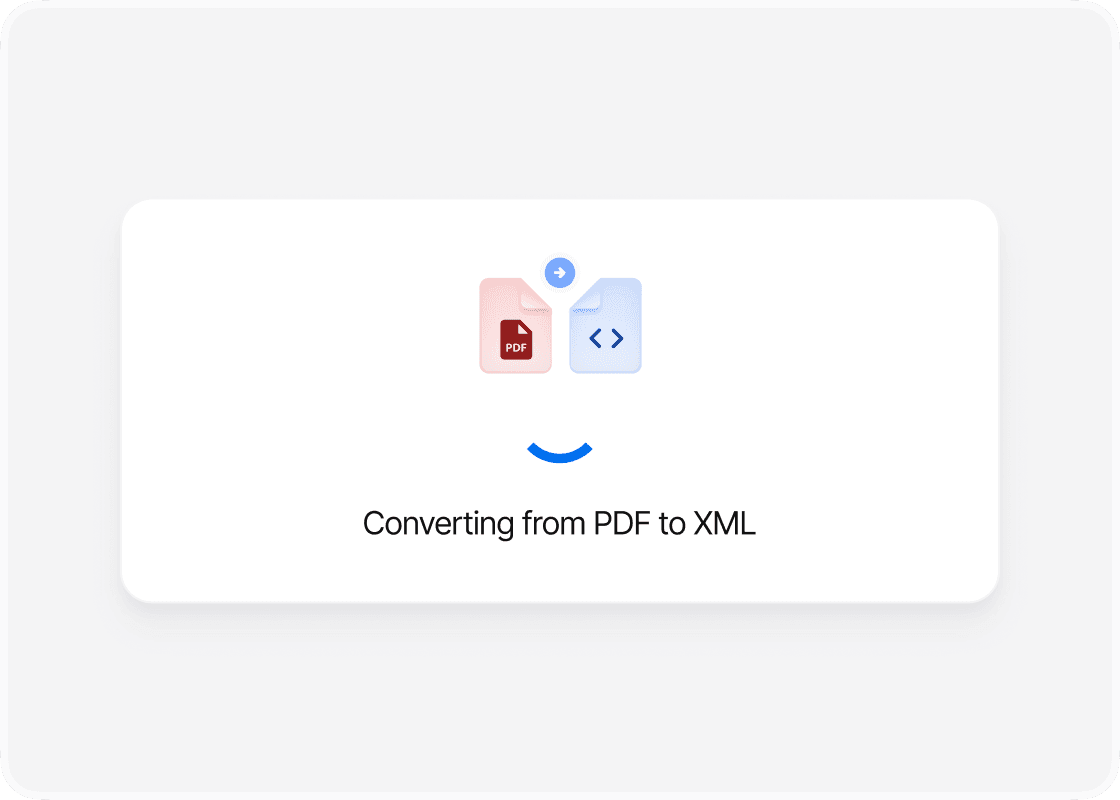Click the word "from" in the status text
The width and height of the screenshot is (1120, 800).
click(554, 524)
